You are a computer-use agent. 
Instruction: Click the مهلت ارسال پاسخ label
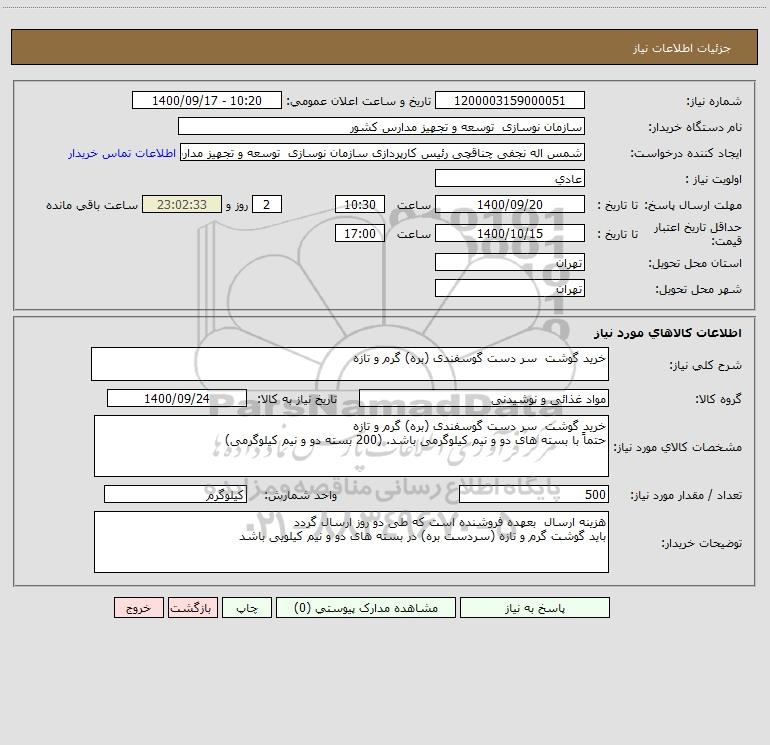click(x=693, y=205)
